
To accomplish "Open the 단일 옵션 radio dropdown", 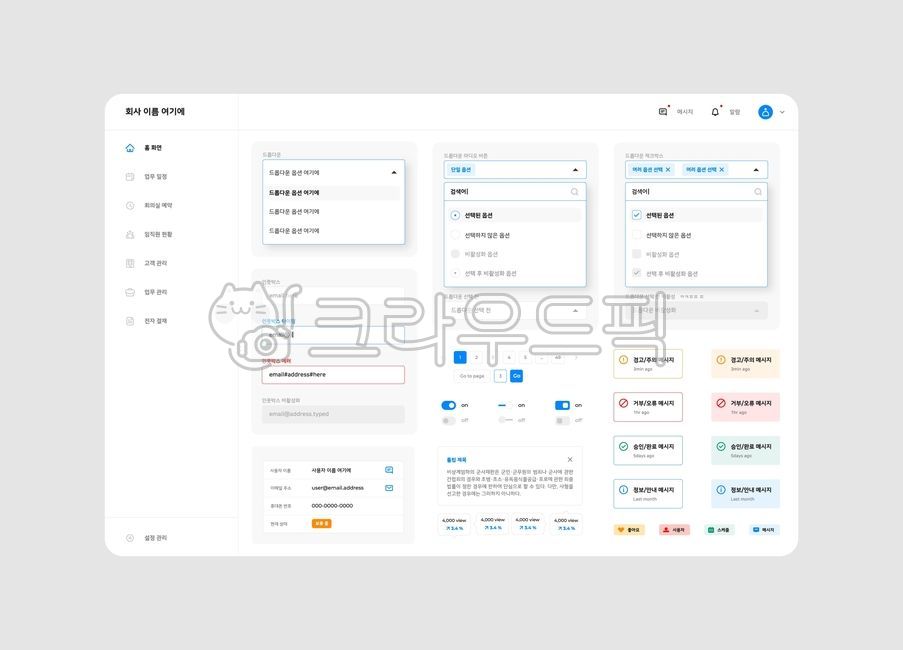I will pos(514,168).
